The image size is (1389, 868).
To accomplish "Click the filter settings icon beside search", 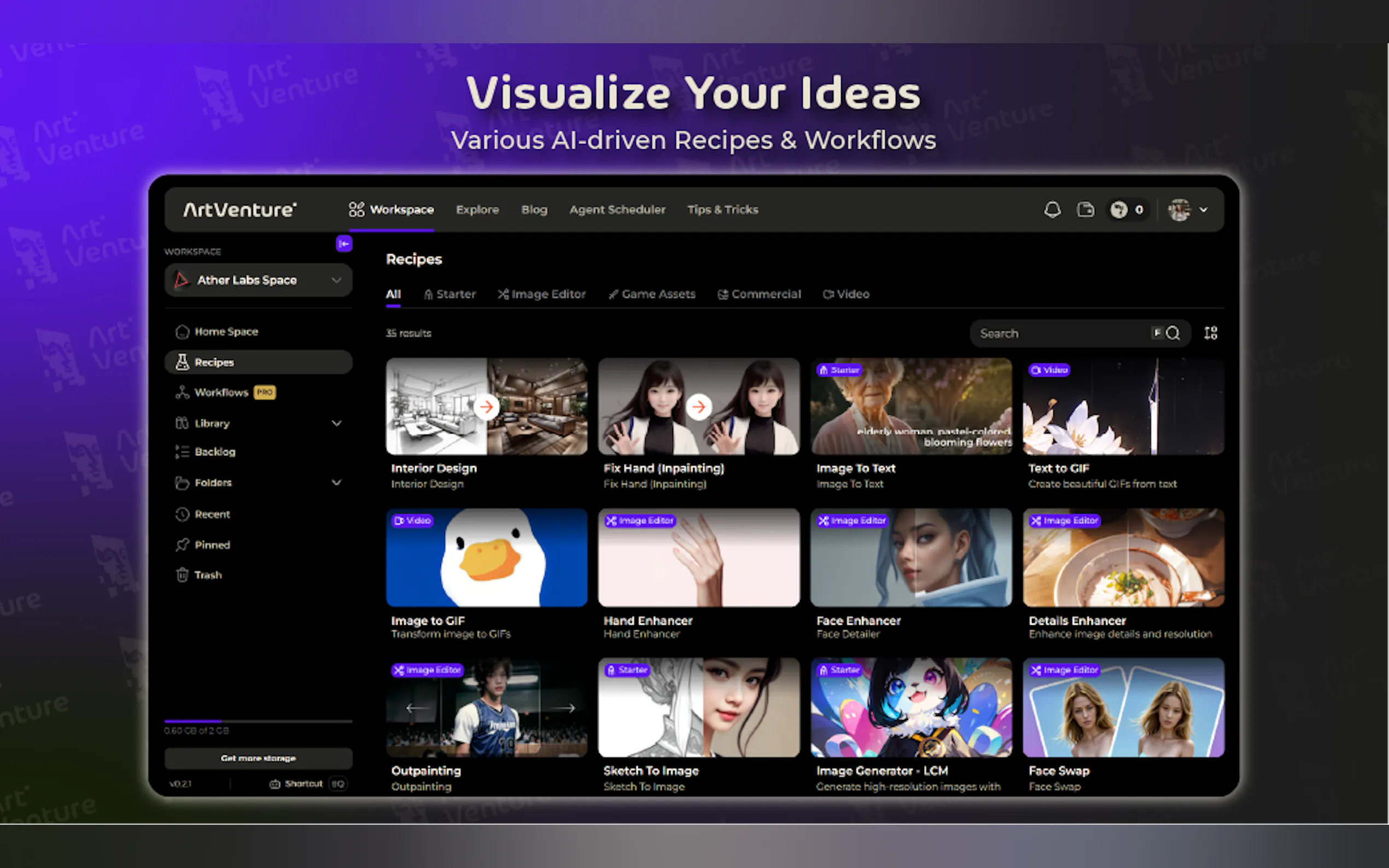I will click(x=1211, y=333).
